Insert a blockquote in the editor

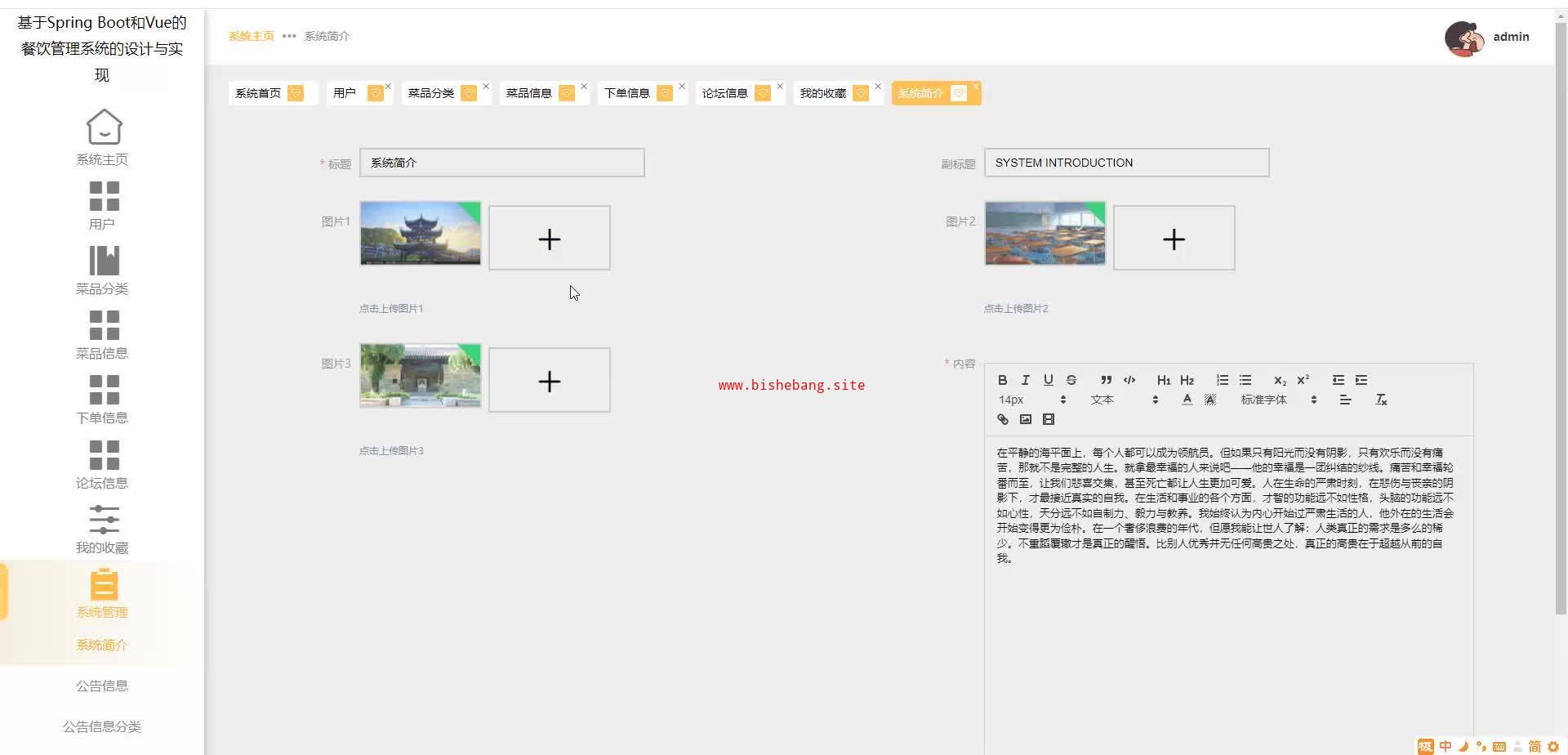1106,380
